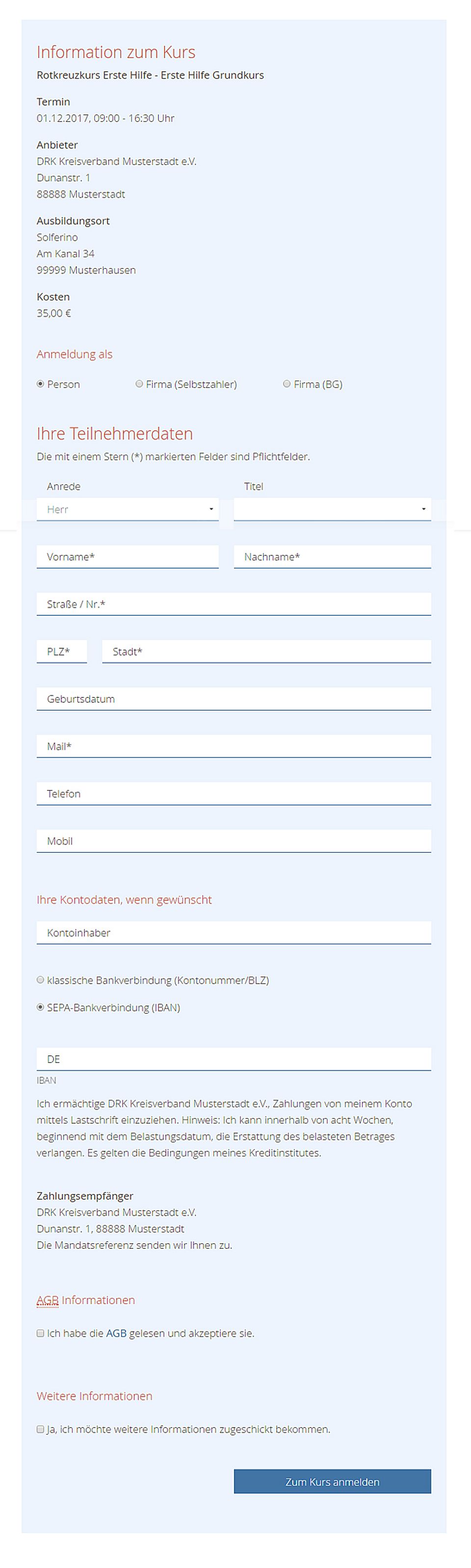Select "SEPA-Bankverbindung (IBAN)" payment option
The height and width of the screenshot is (1568, 471).
coord(40,1007)
